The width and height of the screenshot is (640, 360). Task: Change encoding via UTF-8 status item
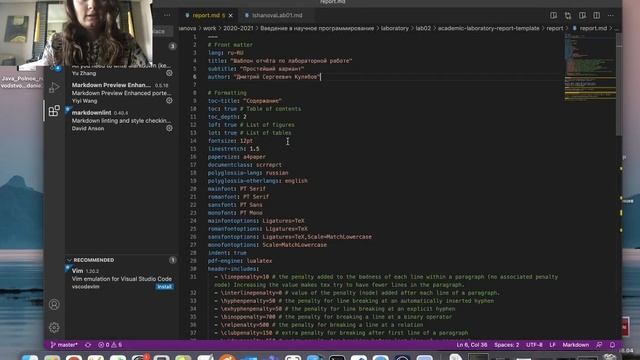point(534,345)
